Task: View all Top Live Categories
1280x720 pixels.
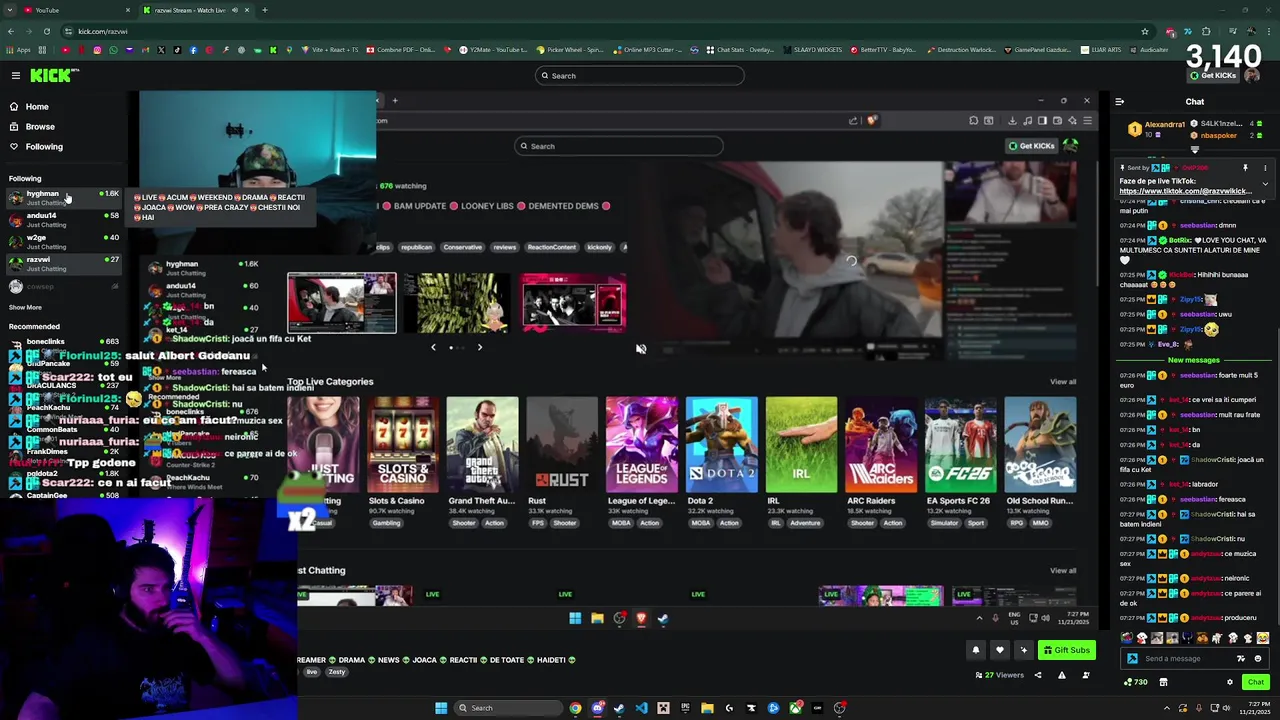Action: click(x=1063, y=382)
